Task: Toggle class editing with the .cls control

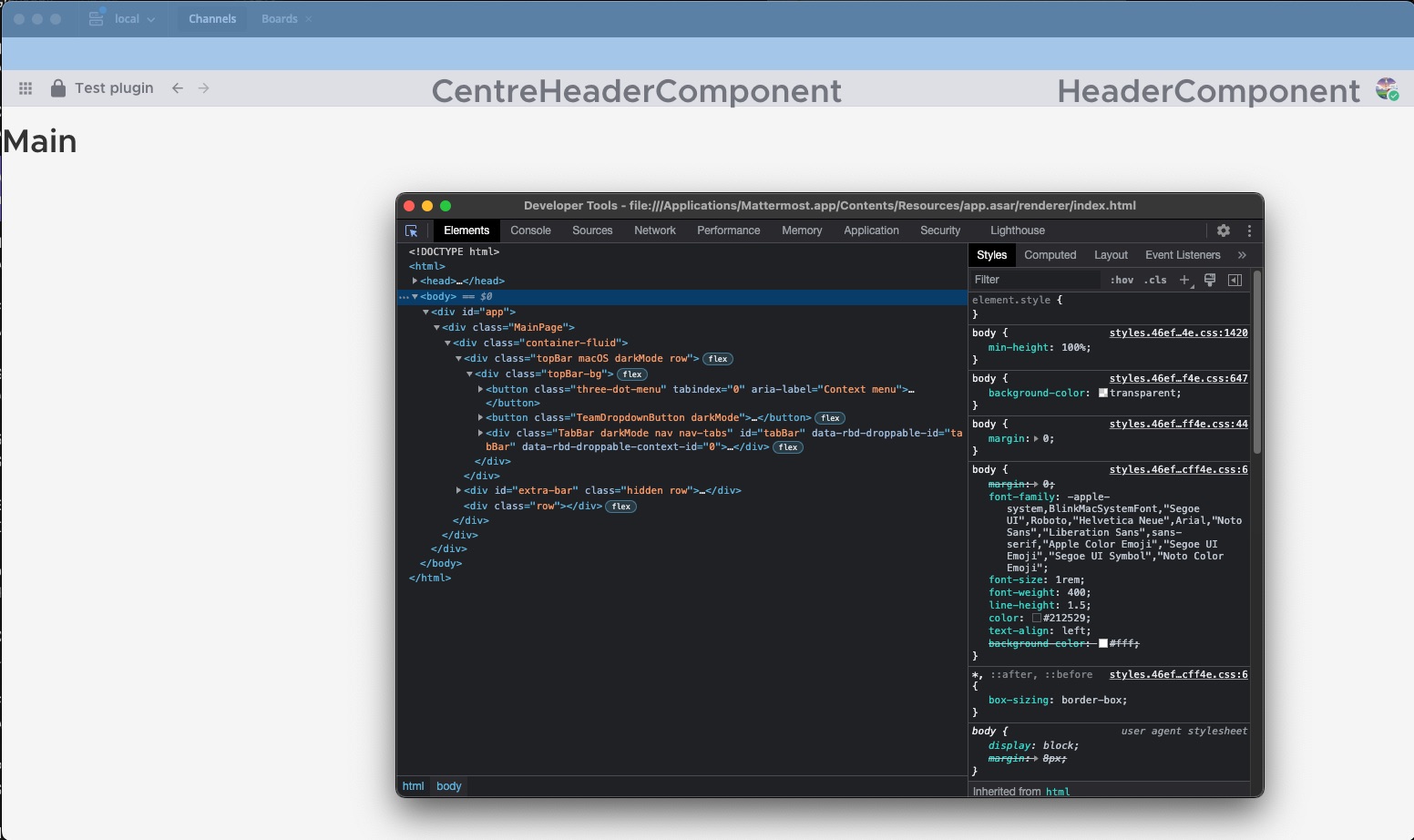Action: [1155, 280]
